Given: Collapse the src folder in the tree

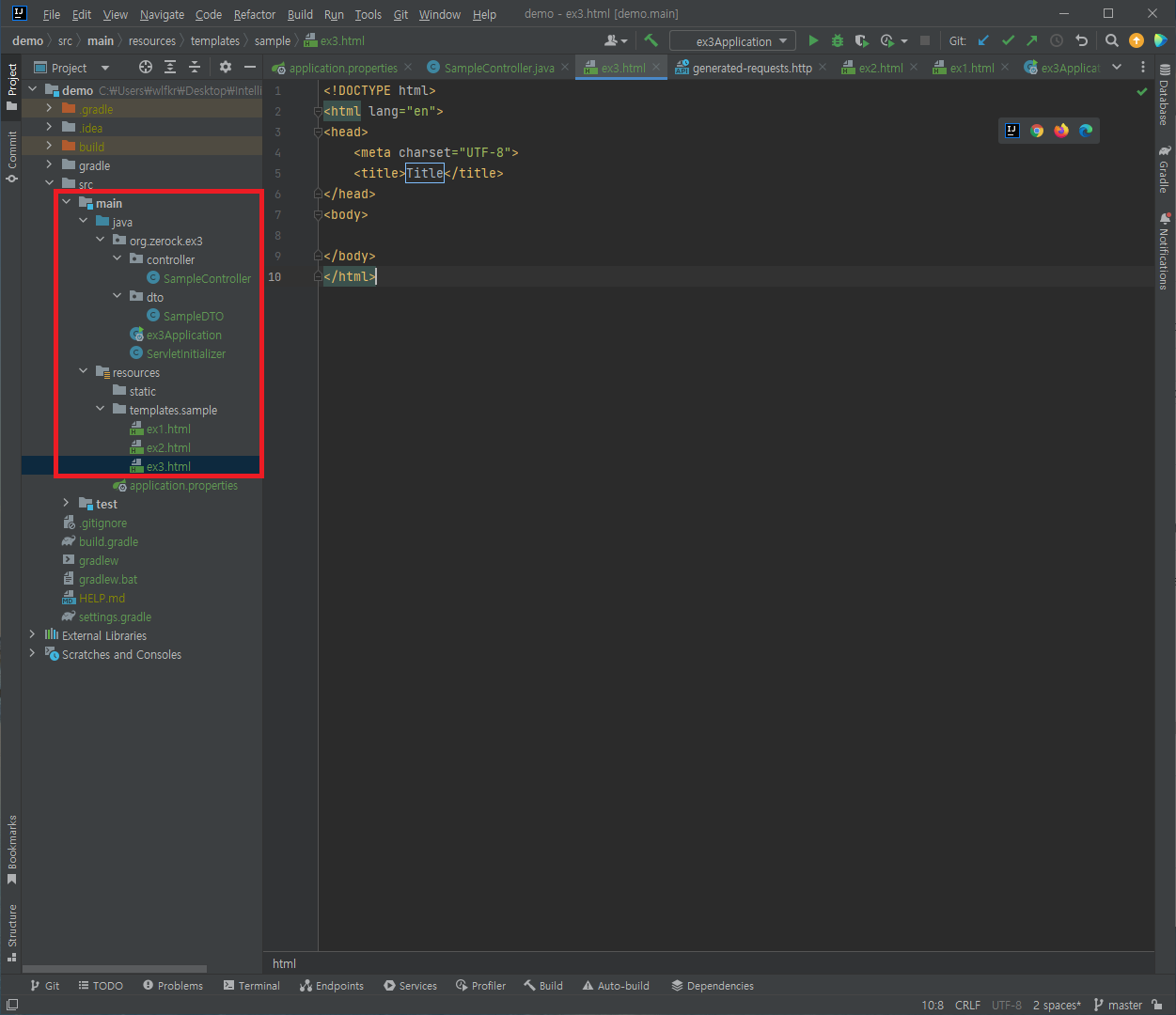Looking at the screenshot, I should point(49,184).
